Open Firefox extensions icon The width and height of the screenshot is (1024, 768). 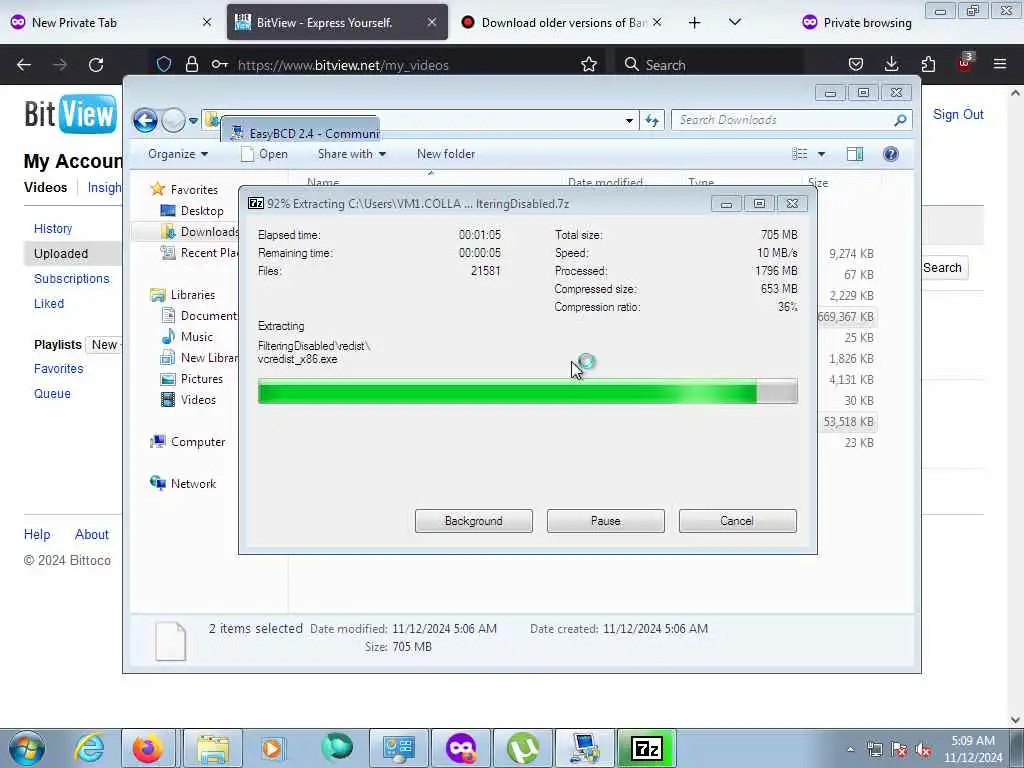click(x=928, y=64)
